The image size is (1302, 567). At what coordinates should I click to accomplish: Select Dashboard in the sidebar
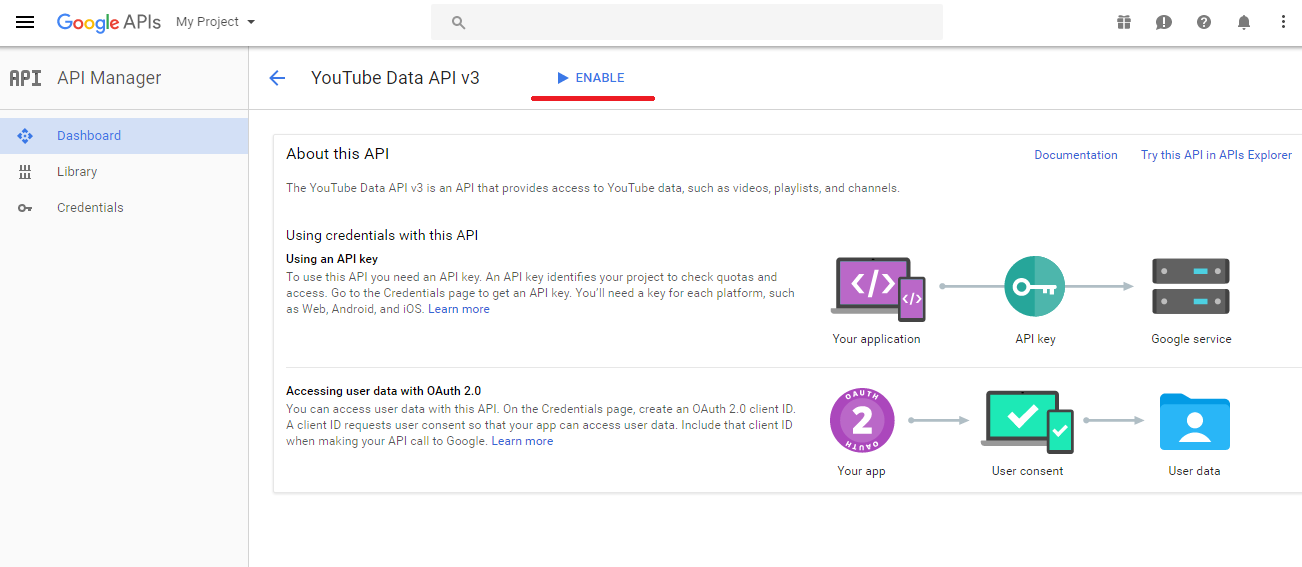[124, 136]
